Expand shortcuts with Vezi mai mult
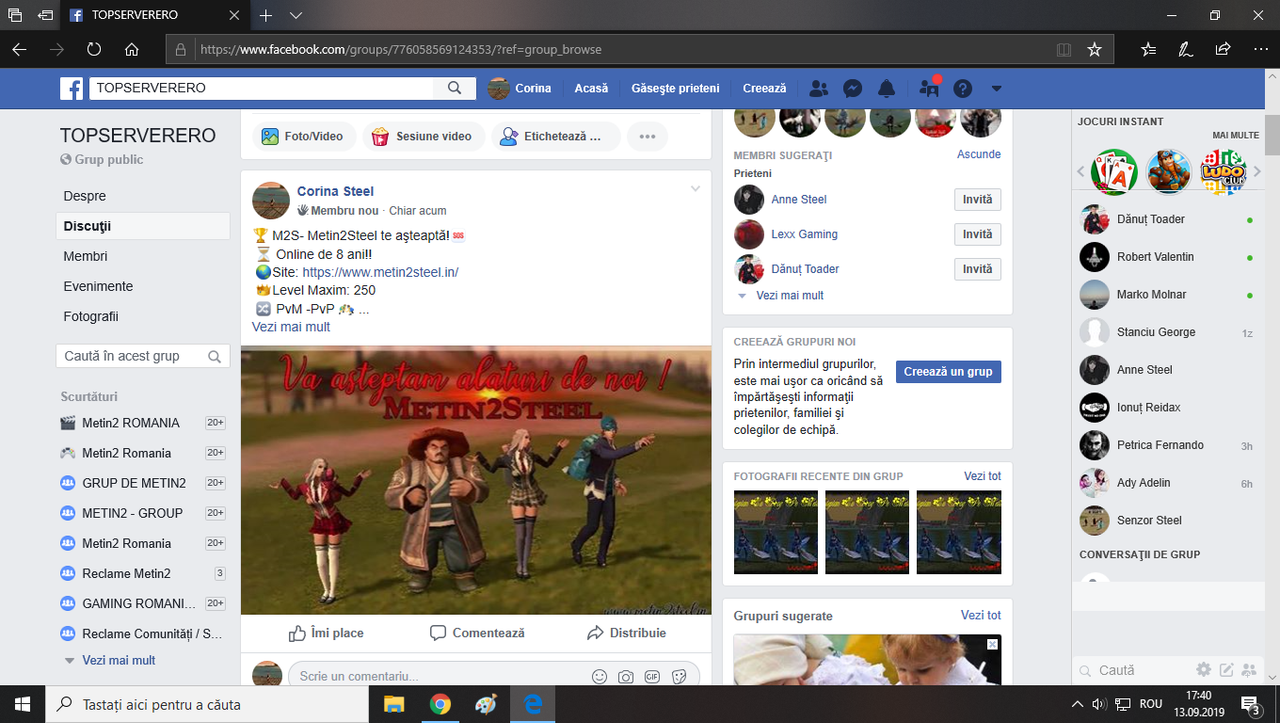This screenshot has width=1280, height=723. tap(118, 660)
